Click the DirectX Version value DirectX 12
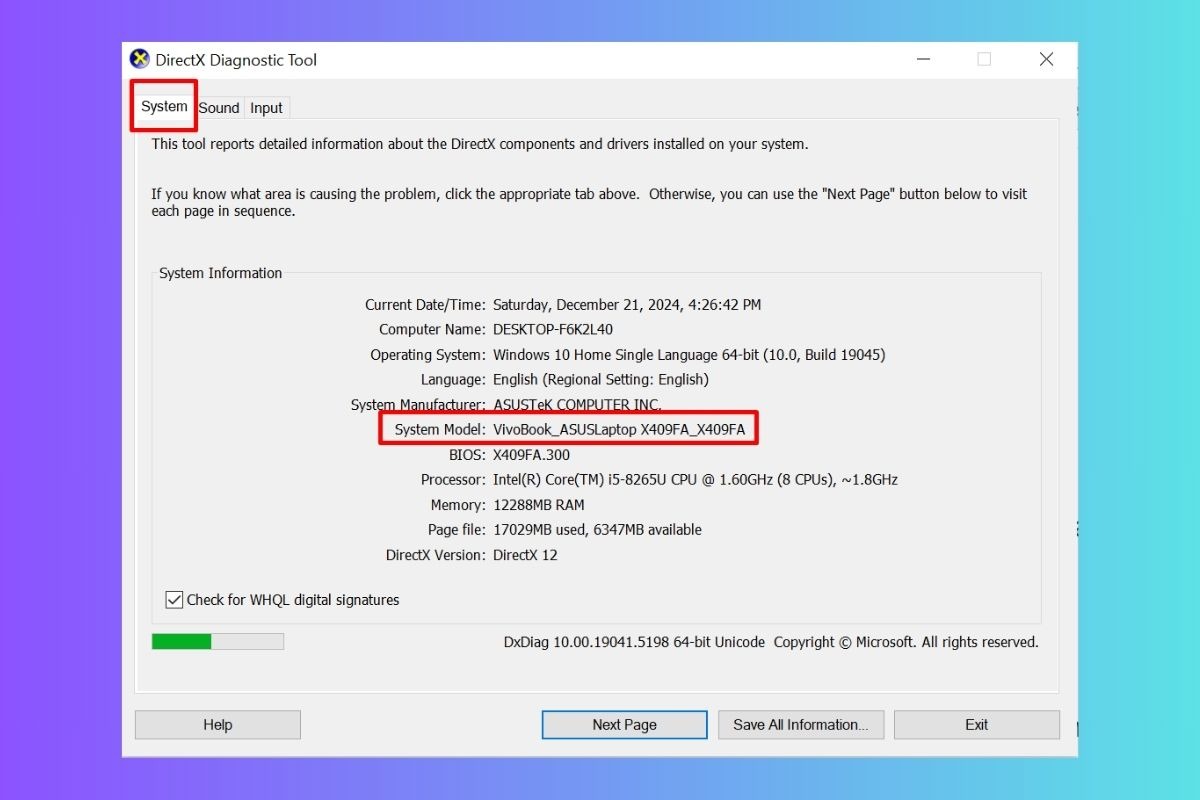This screenshot has width=1200, height=800. [x=525, y=554]
